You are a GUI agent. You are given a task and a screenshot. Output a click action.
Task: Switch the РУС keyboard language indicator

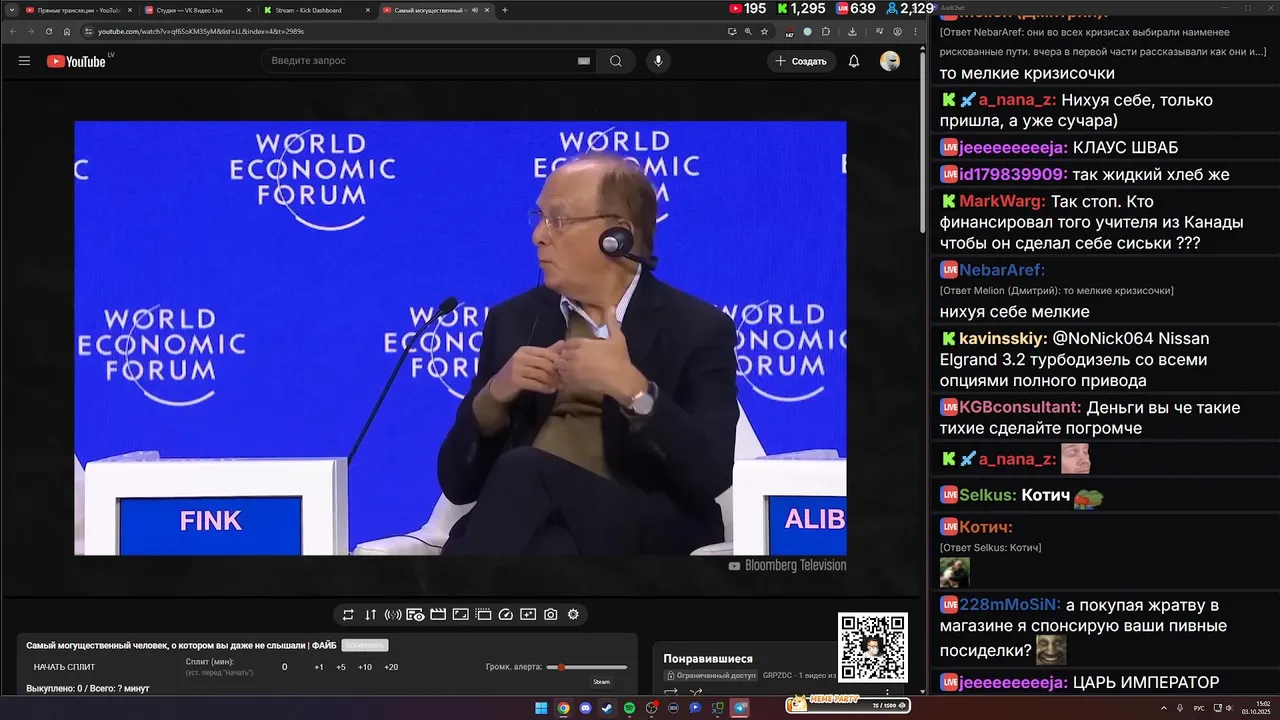click(1199, 708)
